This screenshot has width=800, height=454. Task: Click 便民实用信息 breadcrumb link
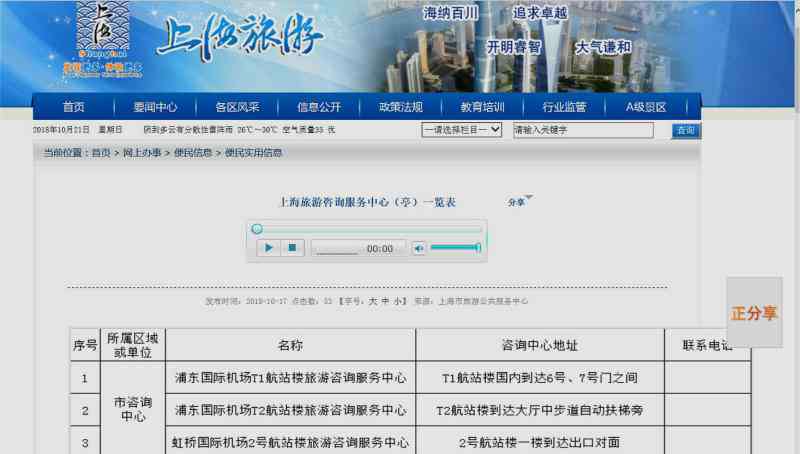[x=253, y=153]
